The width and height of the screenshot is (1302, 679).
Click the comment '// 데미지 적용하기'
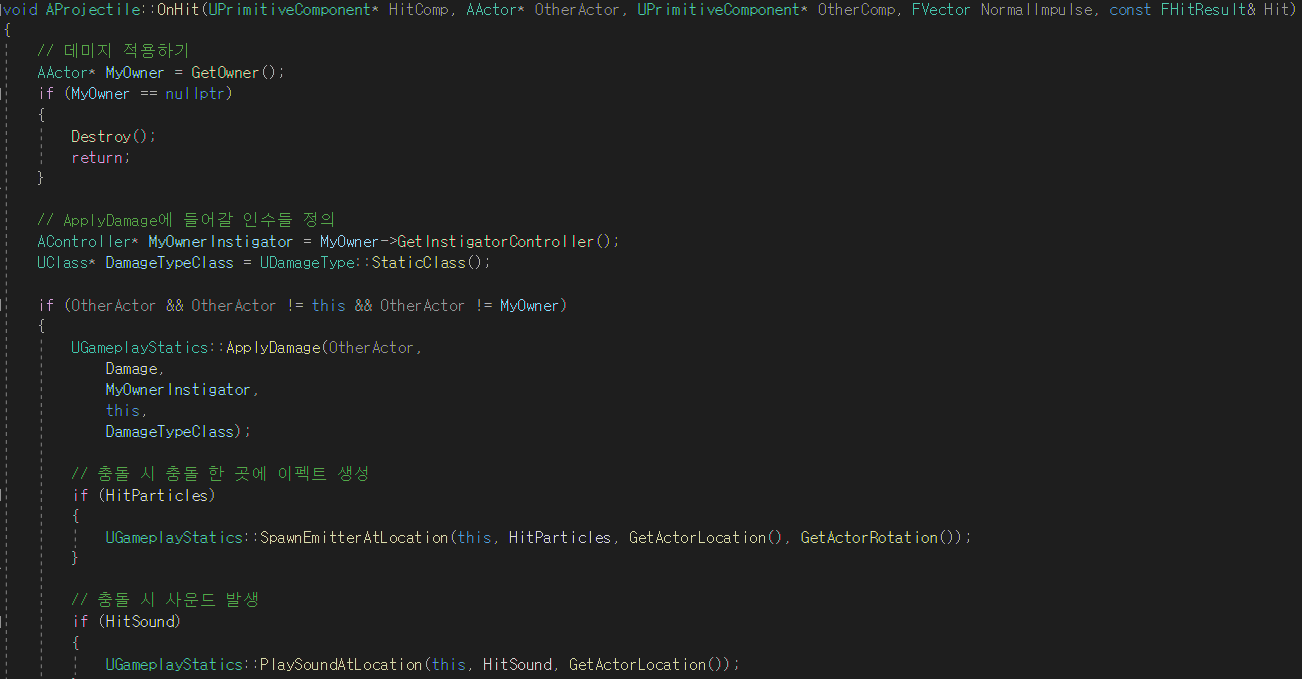112,51
